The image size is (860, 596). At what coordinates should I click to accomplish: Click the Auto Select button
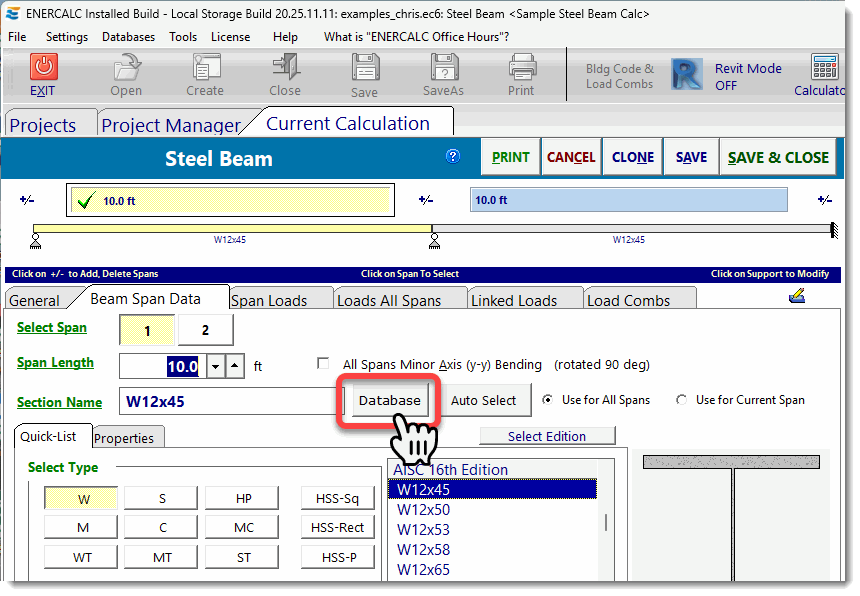[485, 399]
